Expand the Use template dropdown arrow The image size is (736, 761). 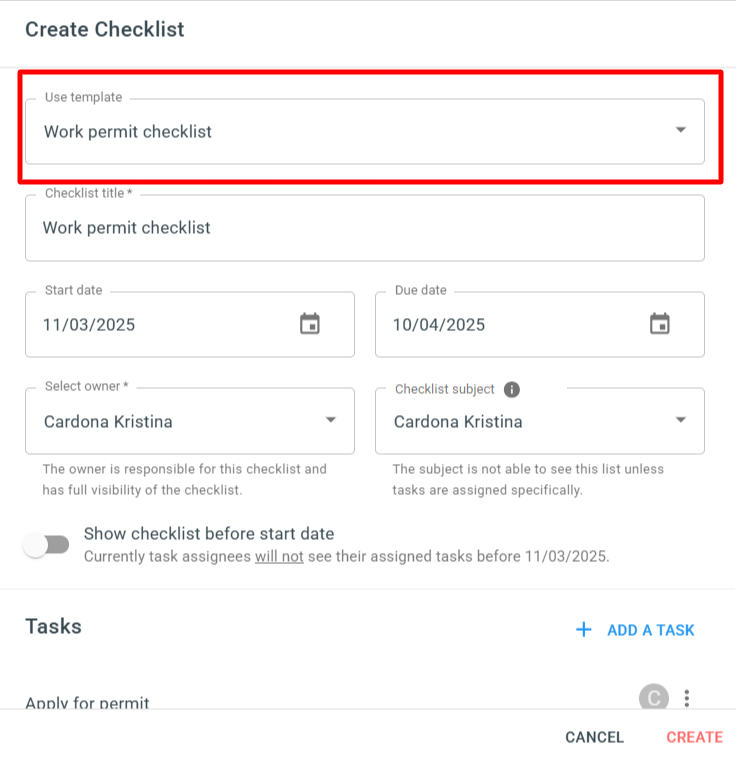[x=681, y=130]
